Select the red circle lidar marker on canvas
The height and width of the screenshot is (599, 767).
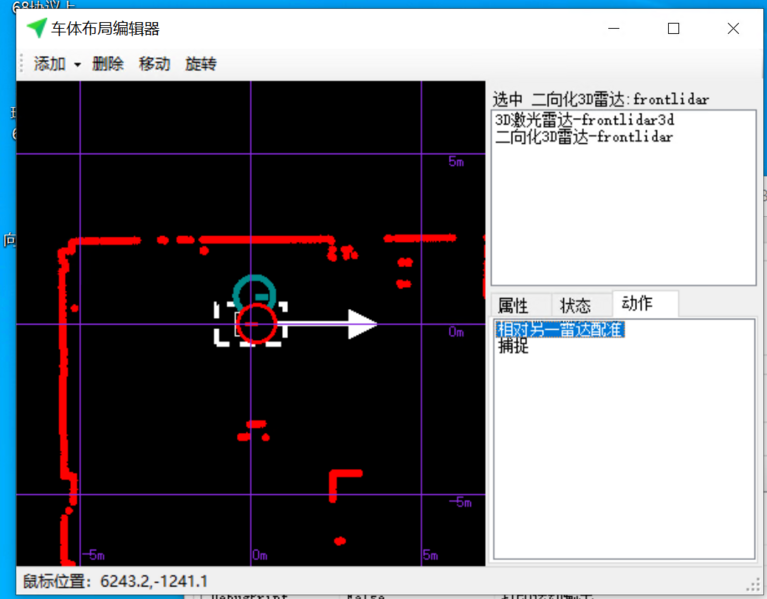pyautogui.click(x=257, y=324)
